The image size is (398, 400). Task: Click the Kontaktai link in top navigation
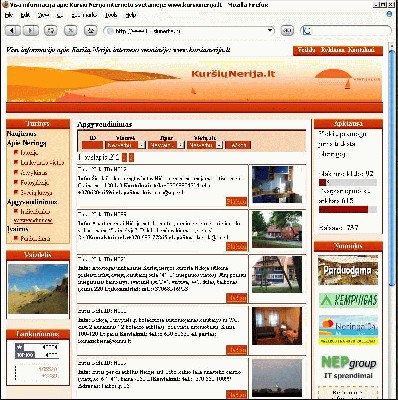pyautogui.click(x=361, y=50)
